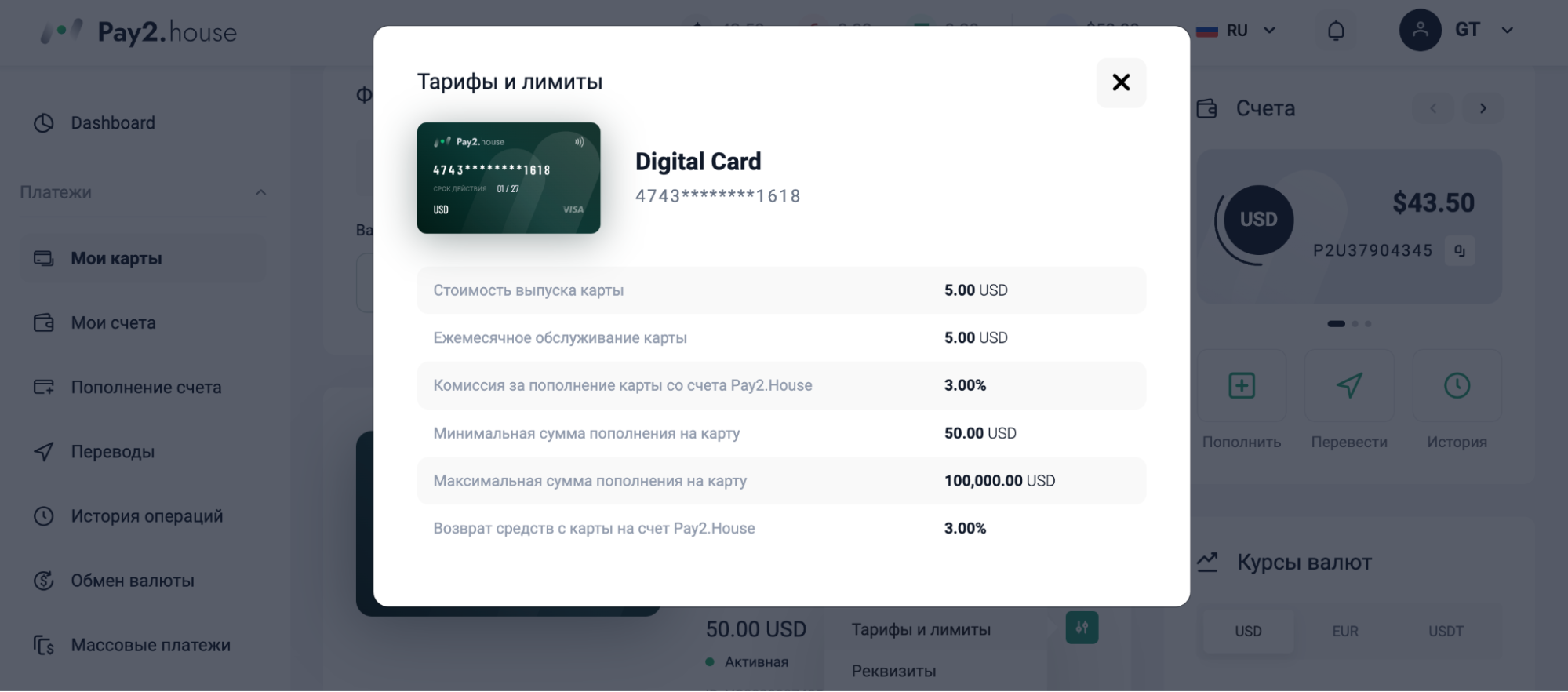Click masked number 4743********1618 under title
Viewport: 1568px width, 692px height.
[x=718, y=196]
